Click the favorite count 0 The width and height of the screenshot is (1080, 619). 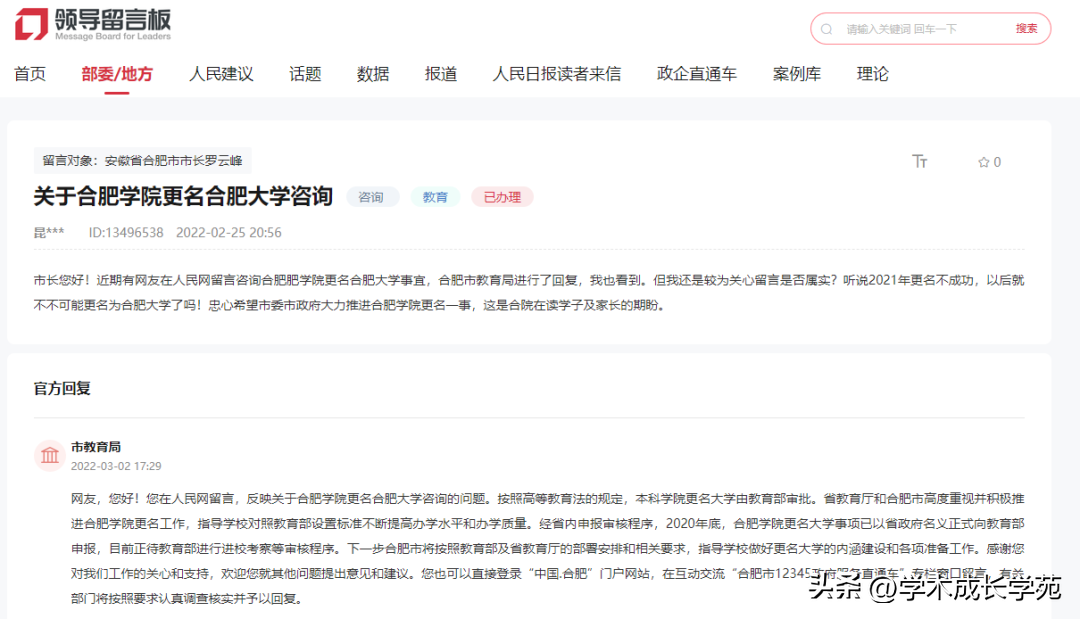click(x=997, y=162)
